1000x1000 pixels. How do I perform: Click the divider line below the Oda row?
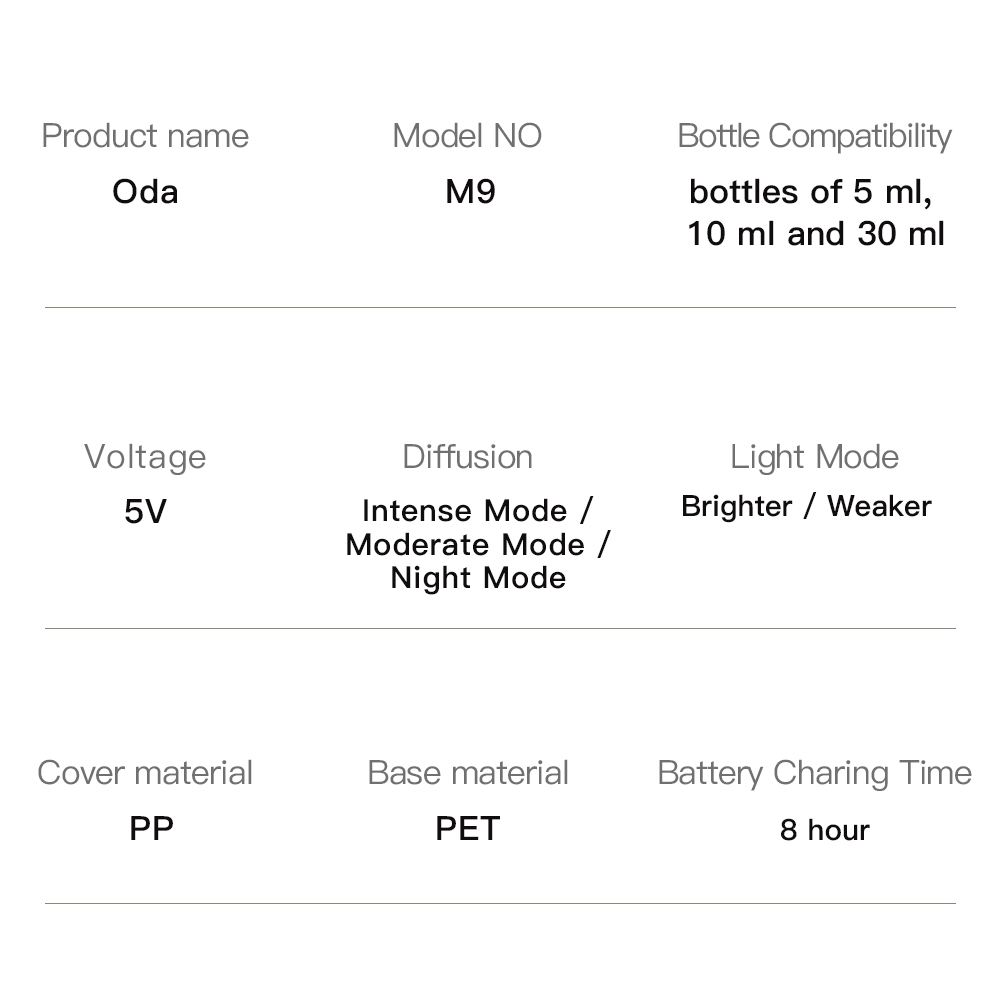tap(500, 307)
